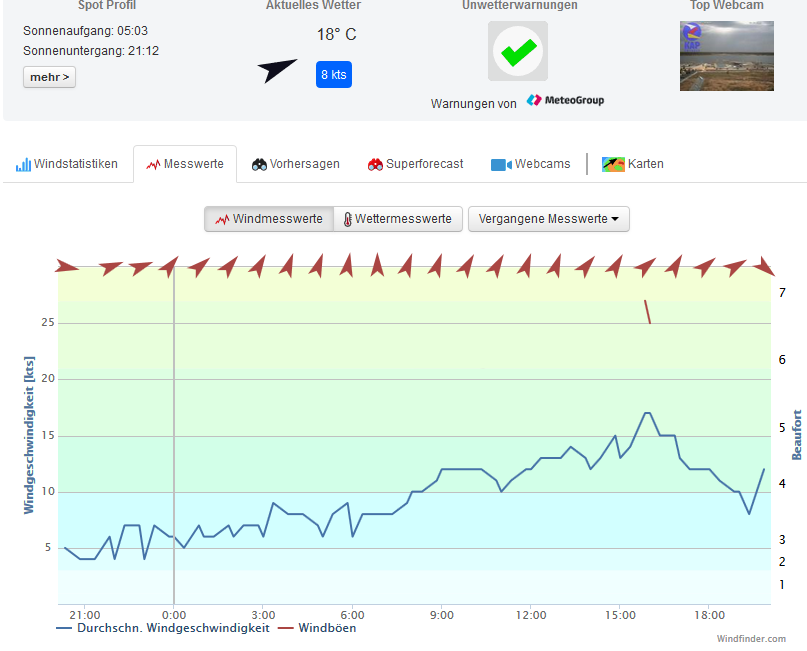Click the Windgeschwindigkeit [kts] axis title
The width and height of the screenshot is (807, 651).
[29, 435]
